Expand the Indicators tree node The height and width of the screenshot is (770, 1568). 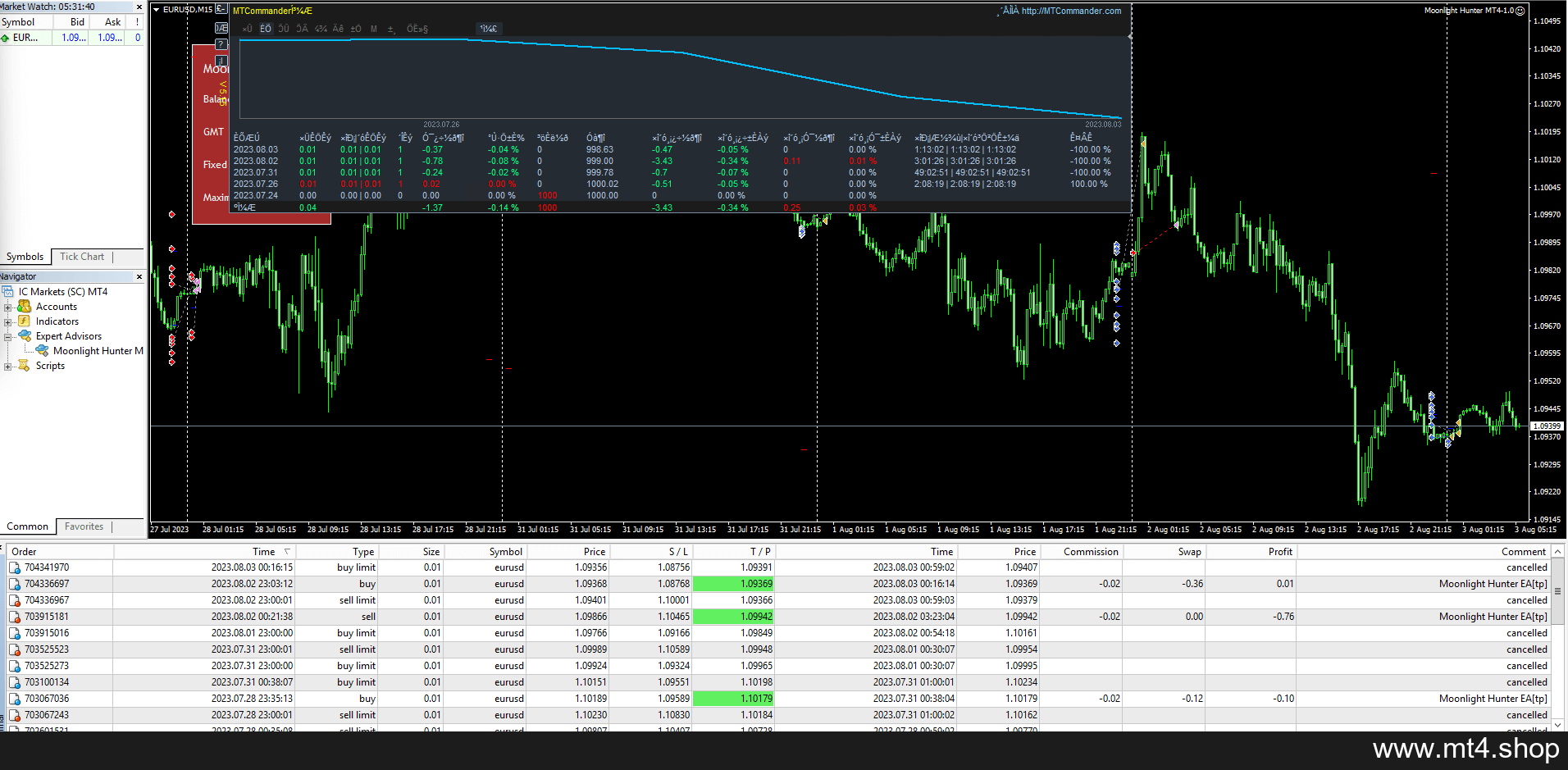pos(8,322)
